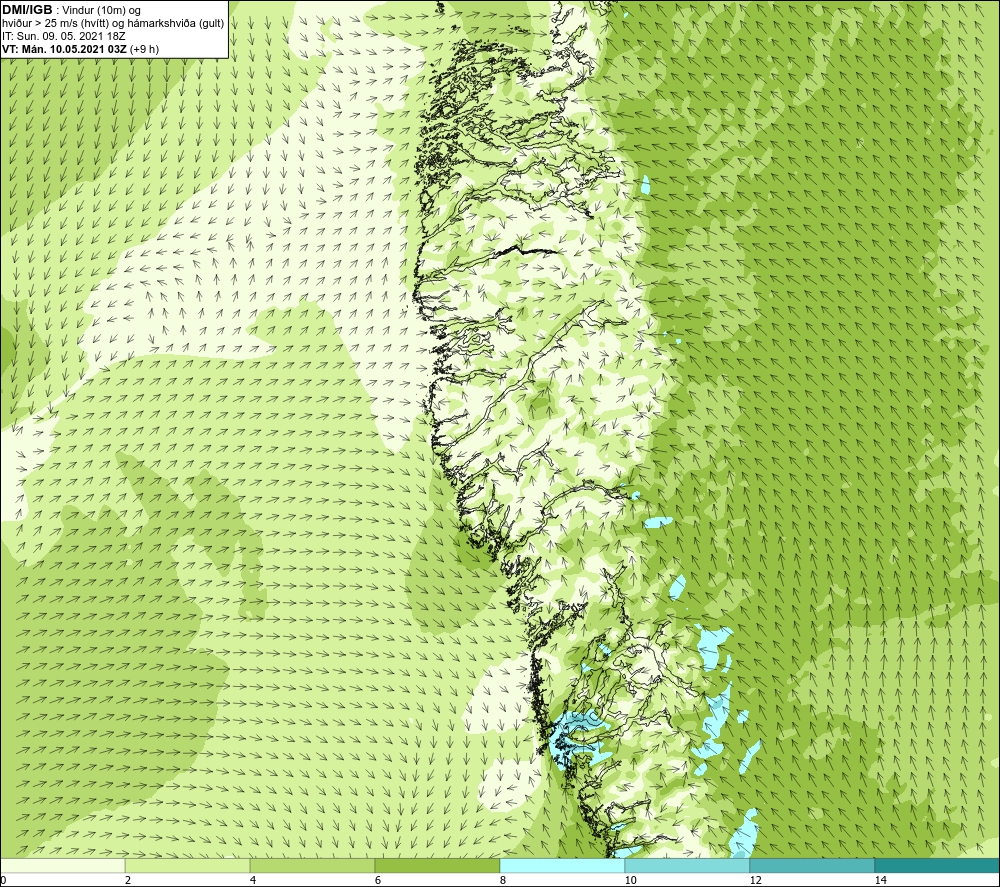Click the DMI/IGB title text
Screen dimensions: 1000x887
(x=27, y=10)
